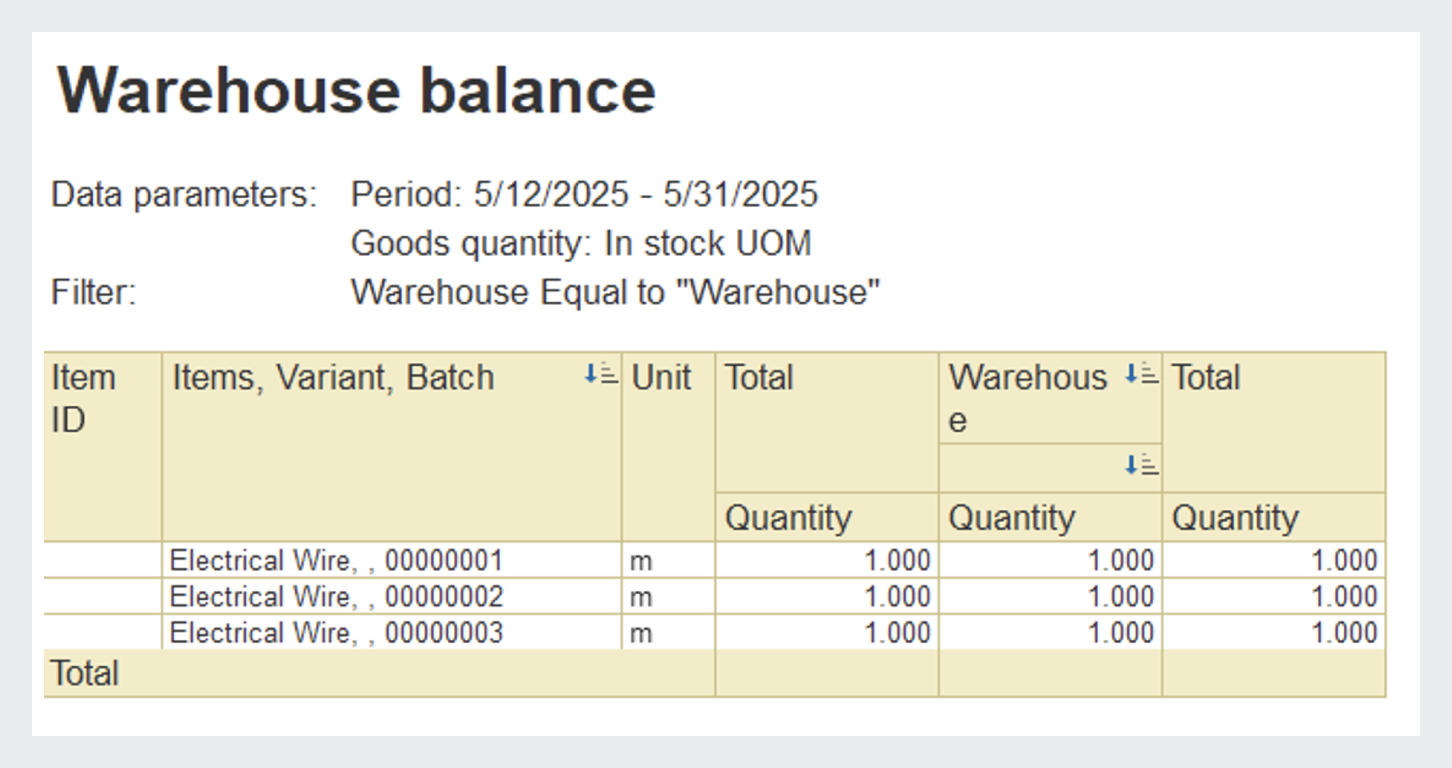Select the unit cell for batch 00000001
The image size is (1452, 768).
coord(667,560)
